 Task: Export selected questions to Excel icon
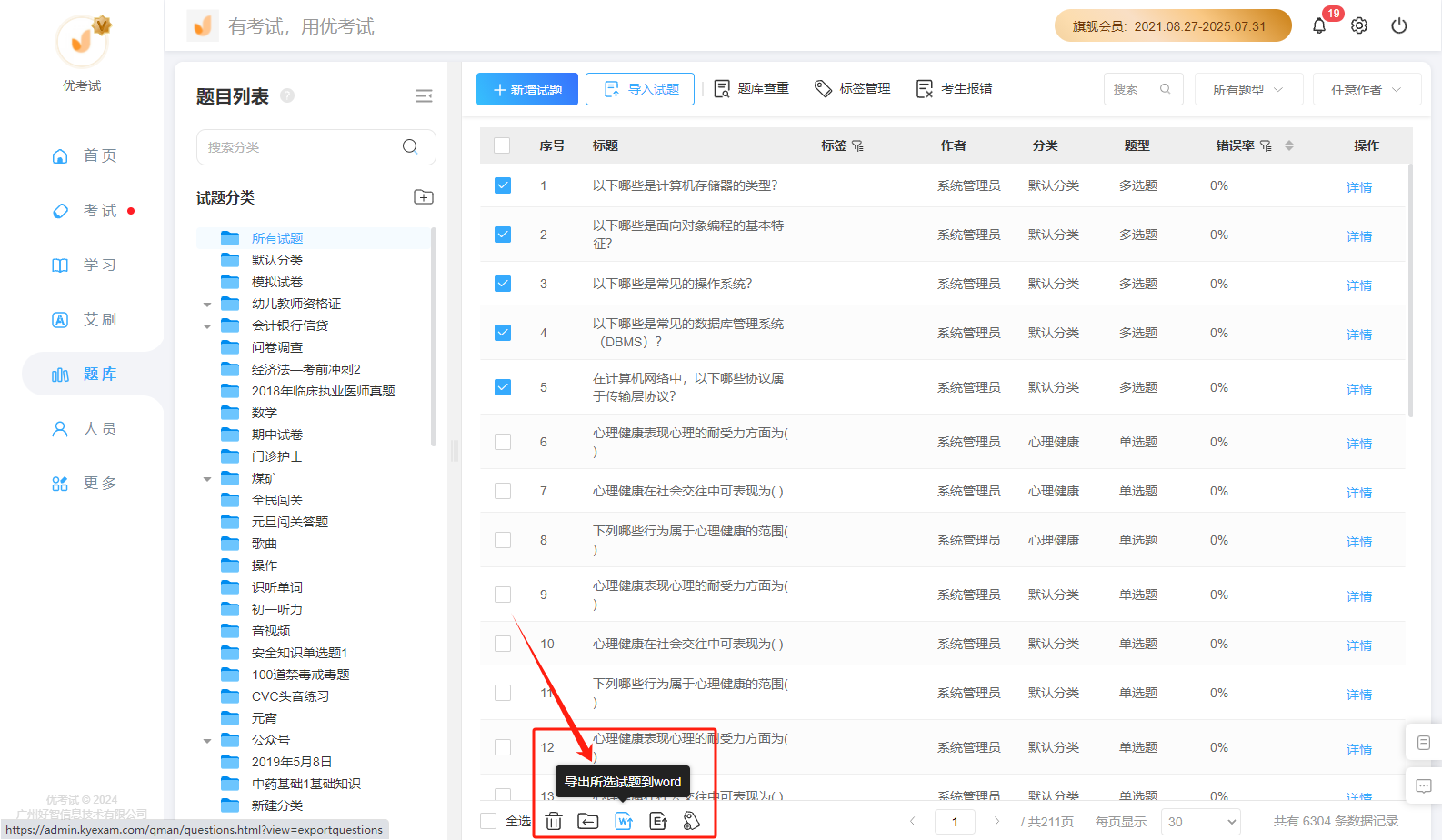pos(658,821)
